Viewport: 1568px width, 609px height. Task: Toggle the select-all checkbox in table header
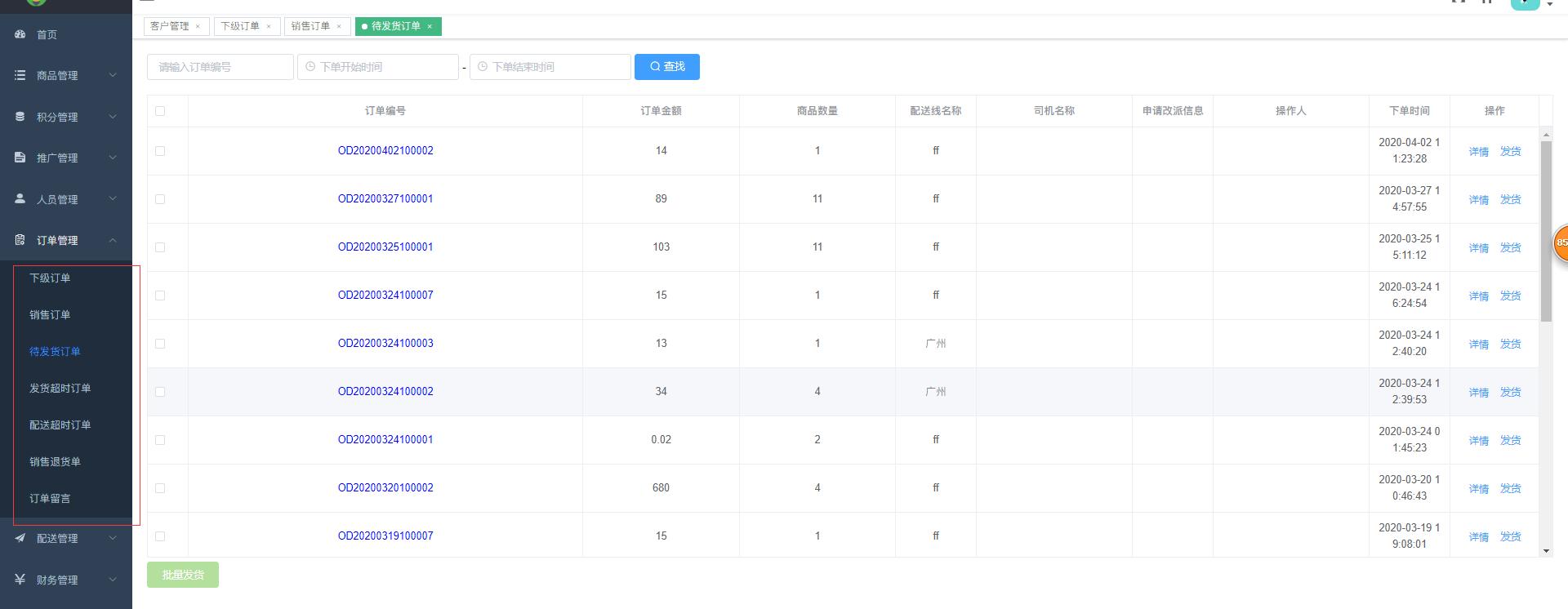point(160,111)
